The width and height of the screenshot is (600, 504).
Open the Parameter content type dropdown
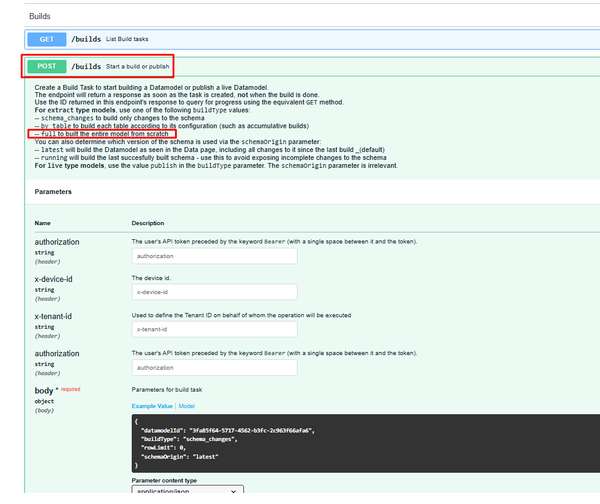coord(187,492)
